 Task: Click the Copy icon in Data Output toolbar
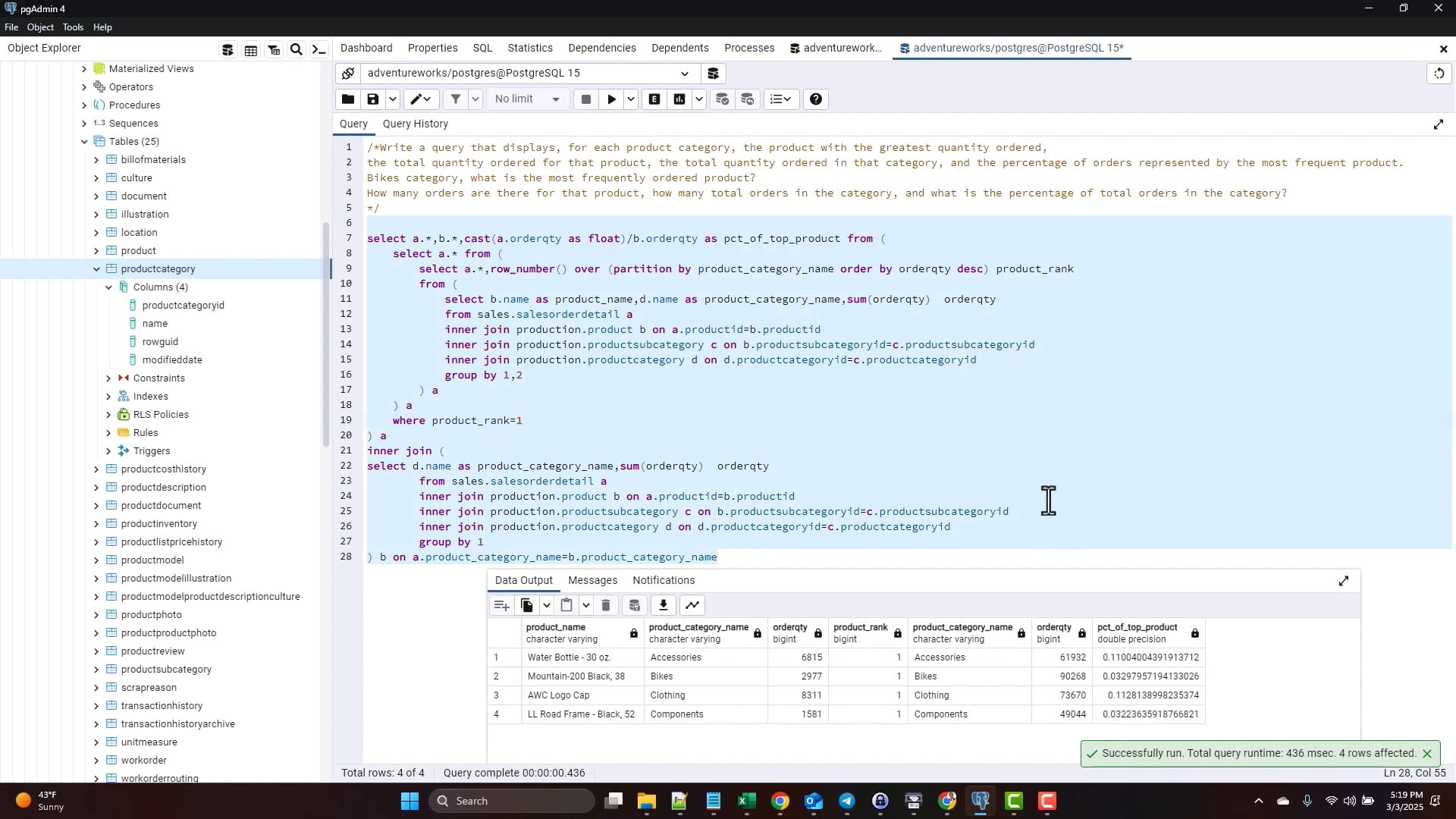(x=527, y=605)
